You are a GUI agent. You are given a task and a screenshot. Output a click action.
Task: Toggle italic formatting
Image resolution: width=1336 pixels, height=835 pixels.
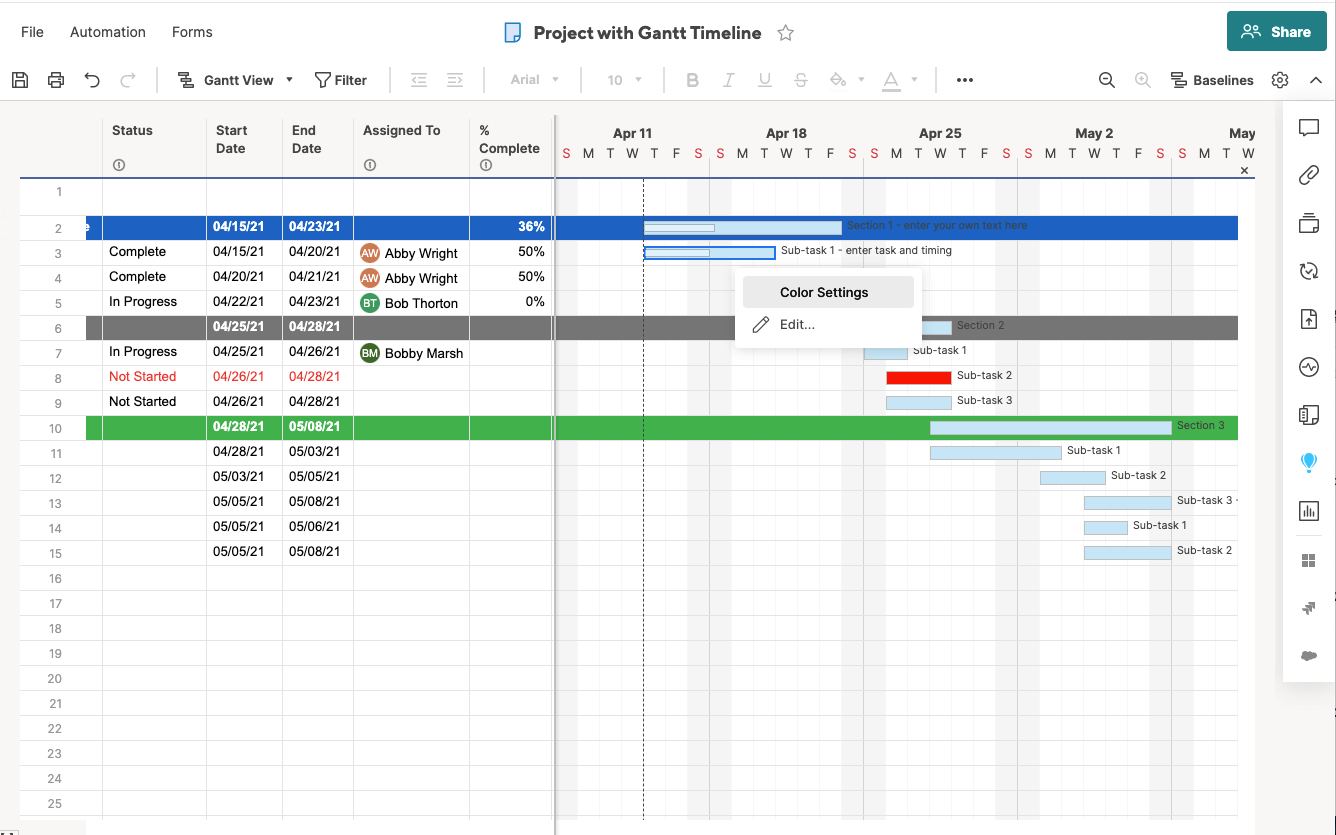tap(728, 80)
